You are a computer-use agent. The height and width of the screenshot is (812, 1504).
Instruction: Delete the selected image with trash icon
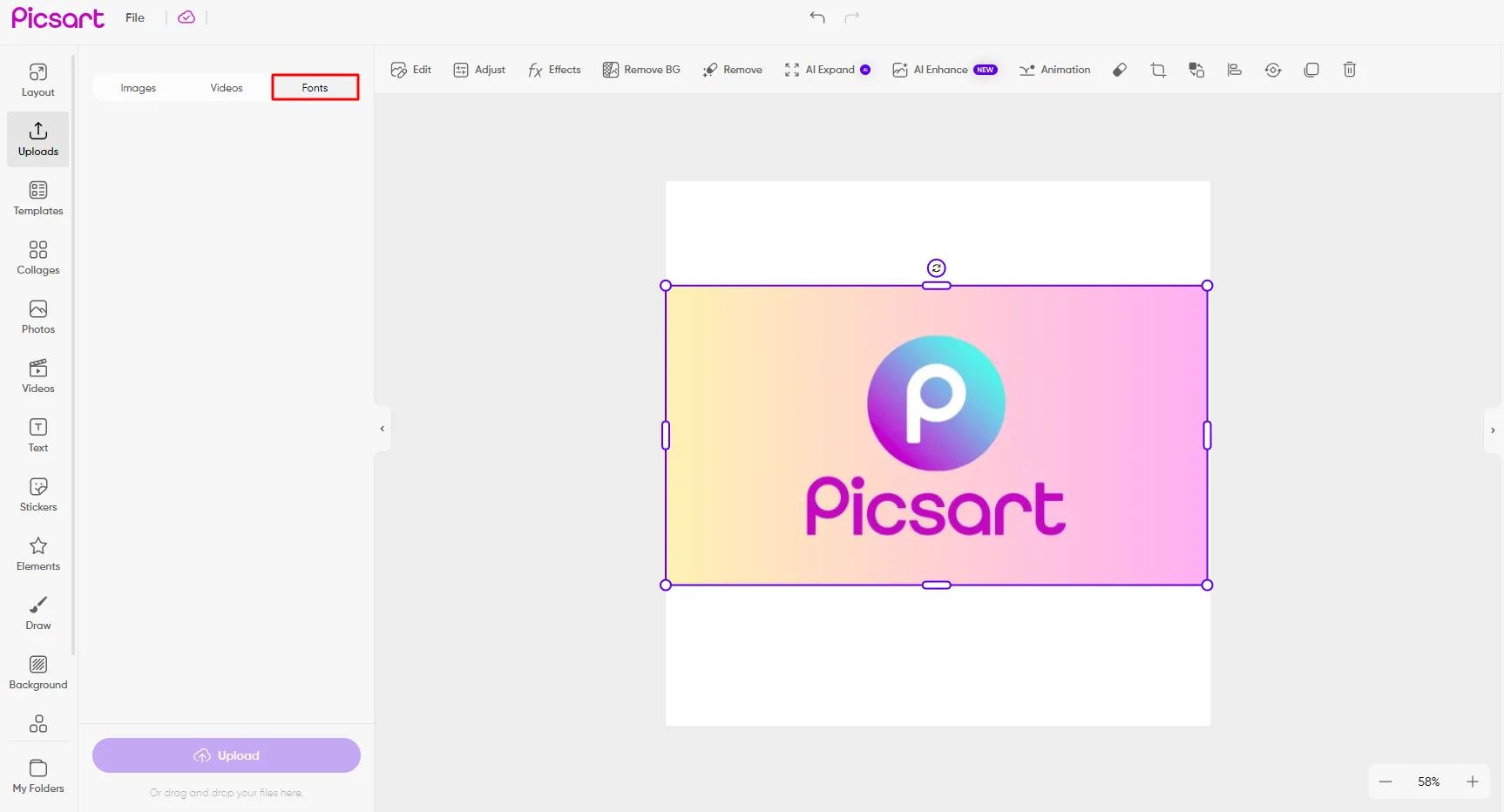point(1350,70)
